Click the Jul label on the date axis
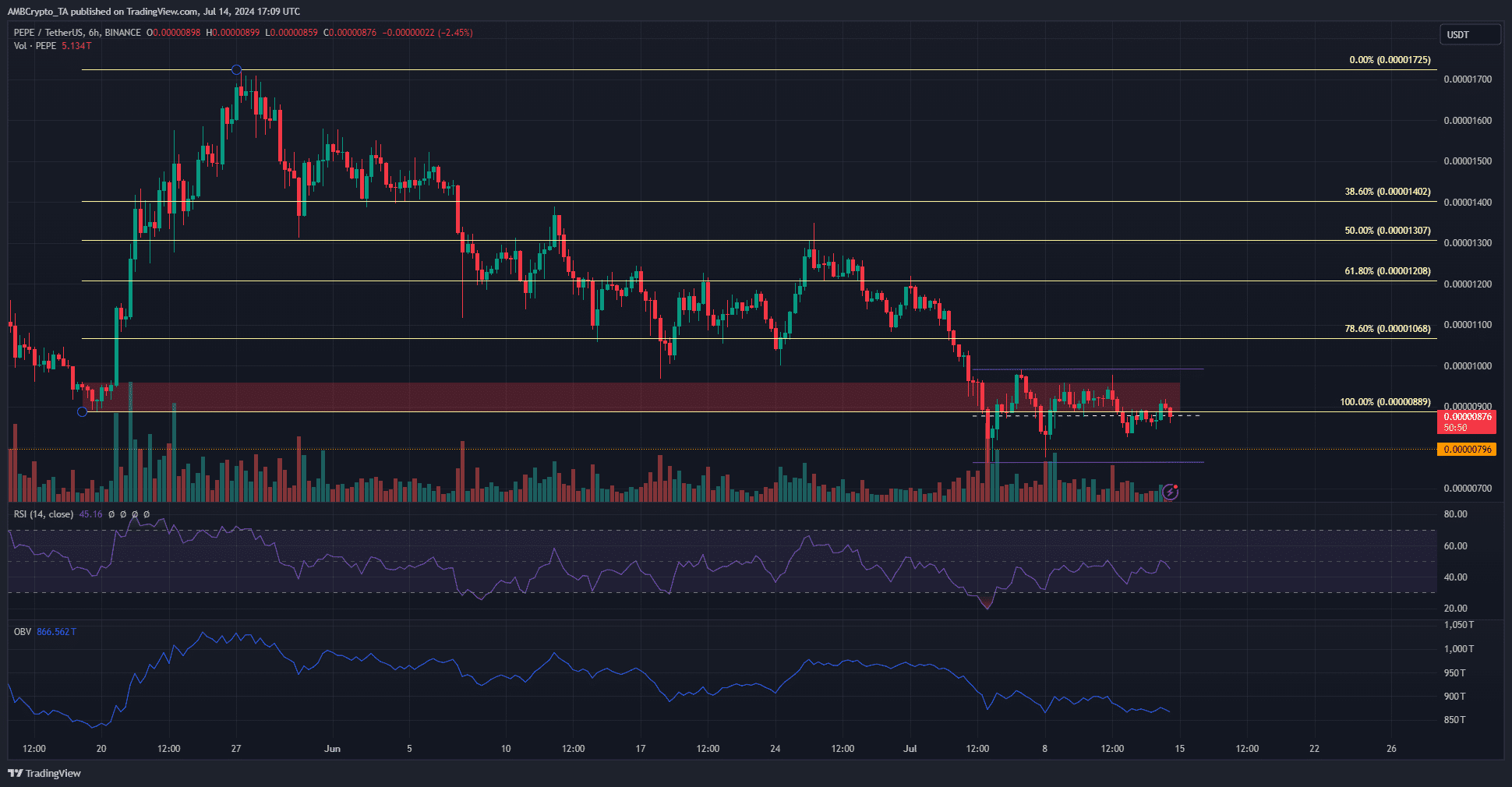Screen dimensions: 1512x787 click(x=910, y=749)
